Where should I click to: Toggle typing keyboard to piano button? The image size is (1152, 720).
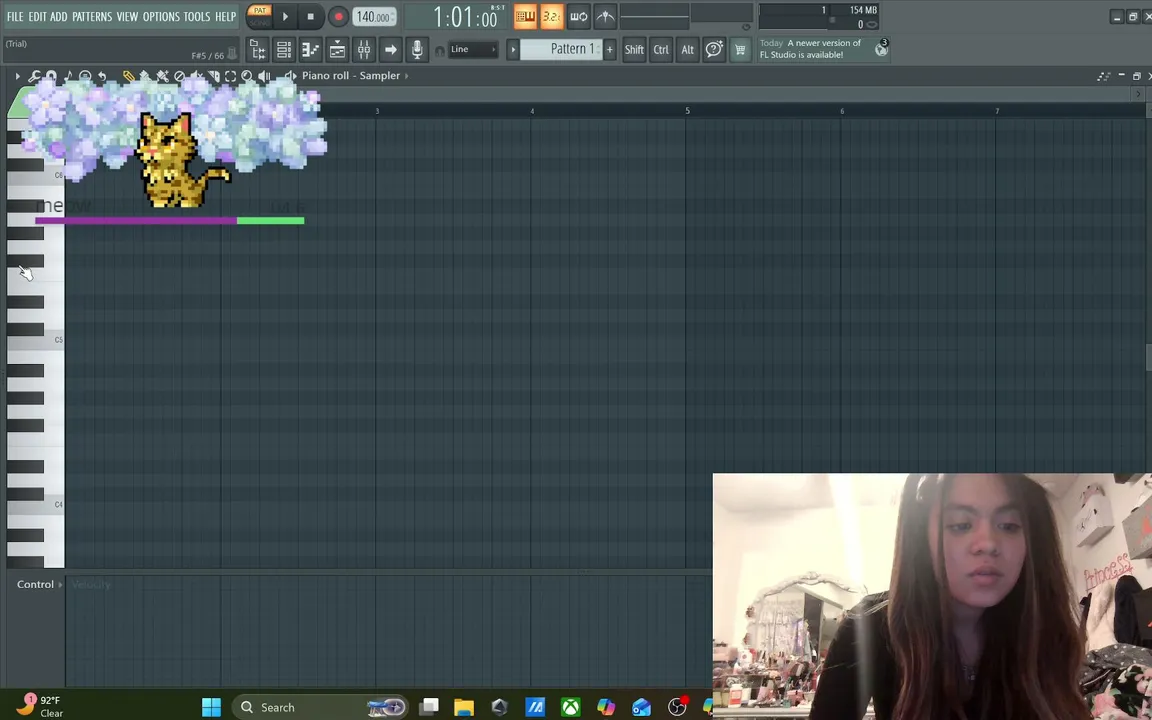tap(525, 16)
